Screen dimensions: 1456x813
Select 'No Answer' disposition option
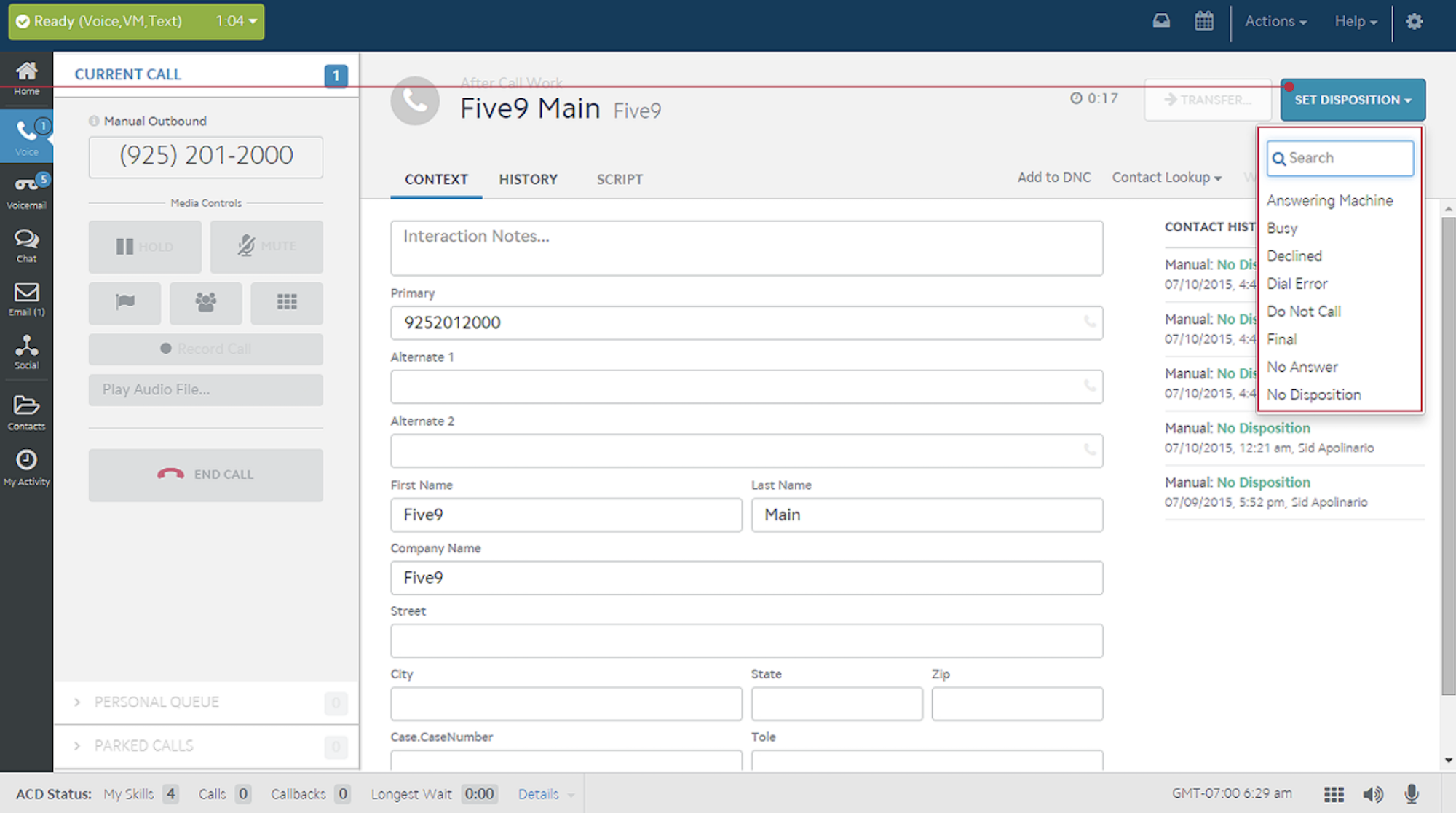click(1302, 366)
